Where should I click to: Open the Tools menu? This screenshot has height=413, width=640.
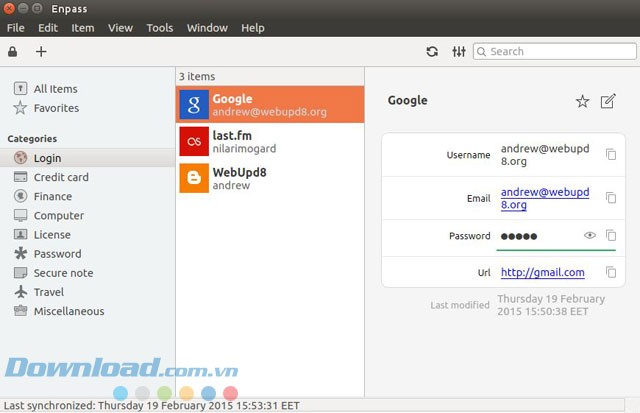point(160,28)
